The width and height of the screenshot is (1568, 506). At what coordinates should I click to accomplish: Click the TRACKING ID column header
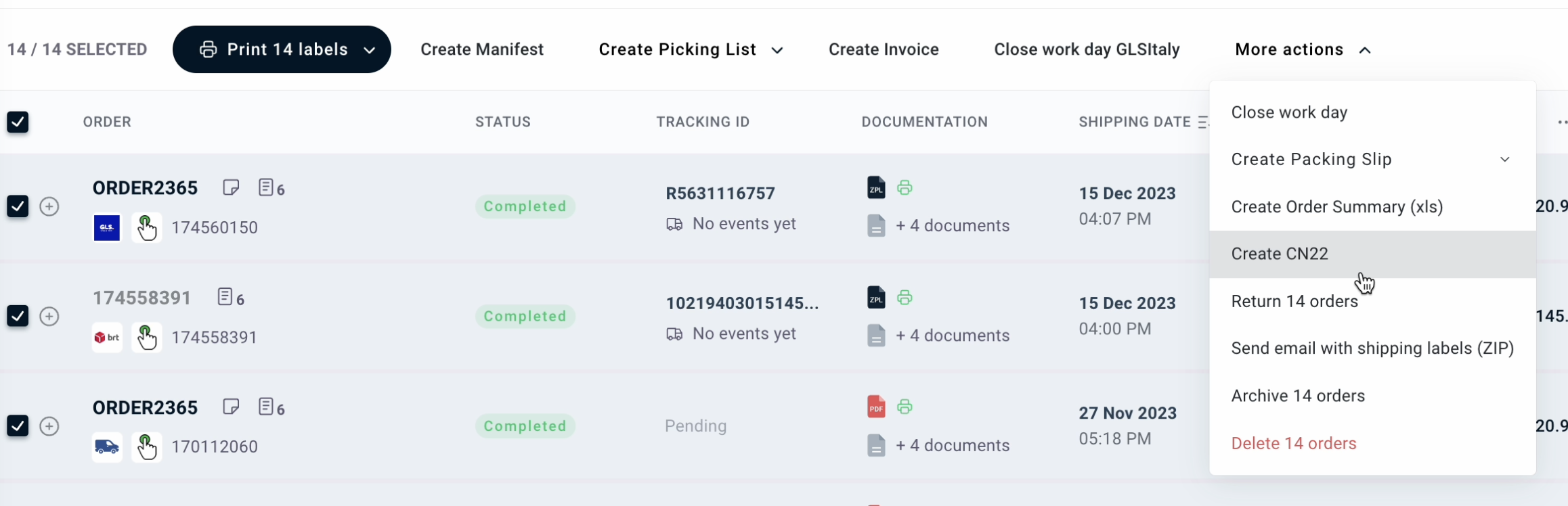click(703, 122)
